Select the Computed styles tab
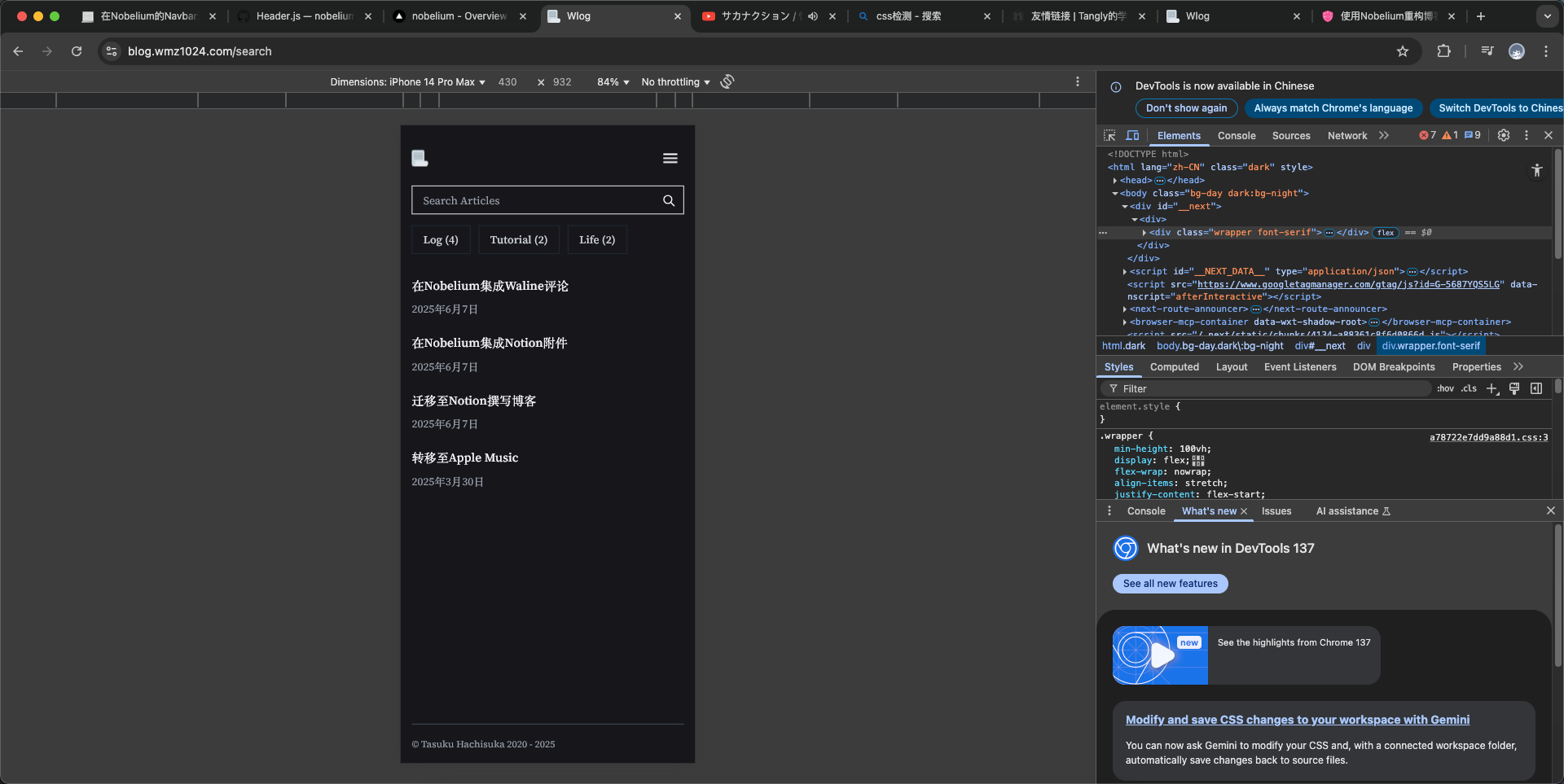 (x=1174, y=367)
